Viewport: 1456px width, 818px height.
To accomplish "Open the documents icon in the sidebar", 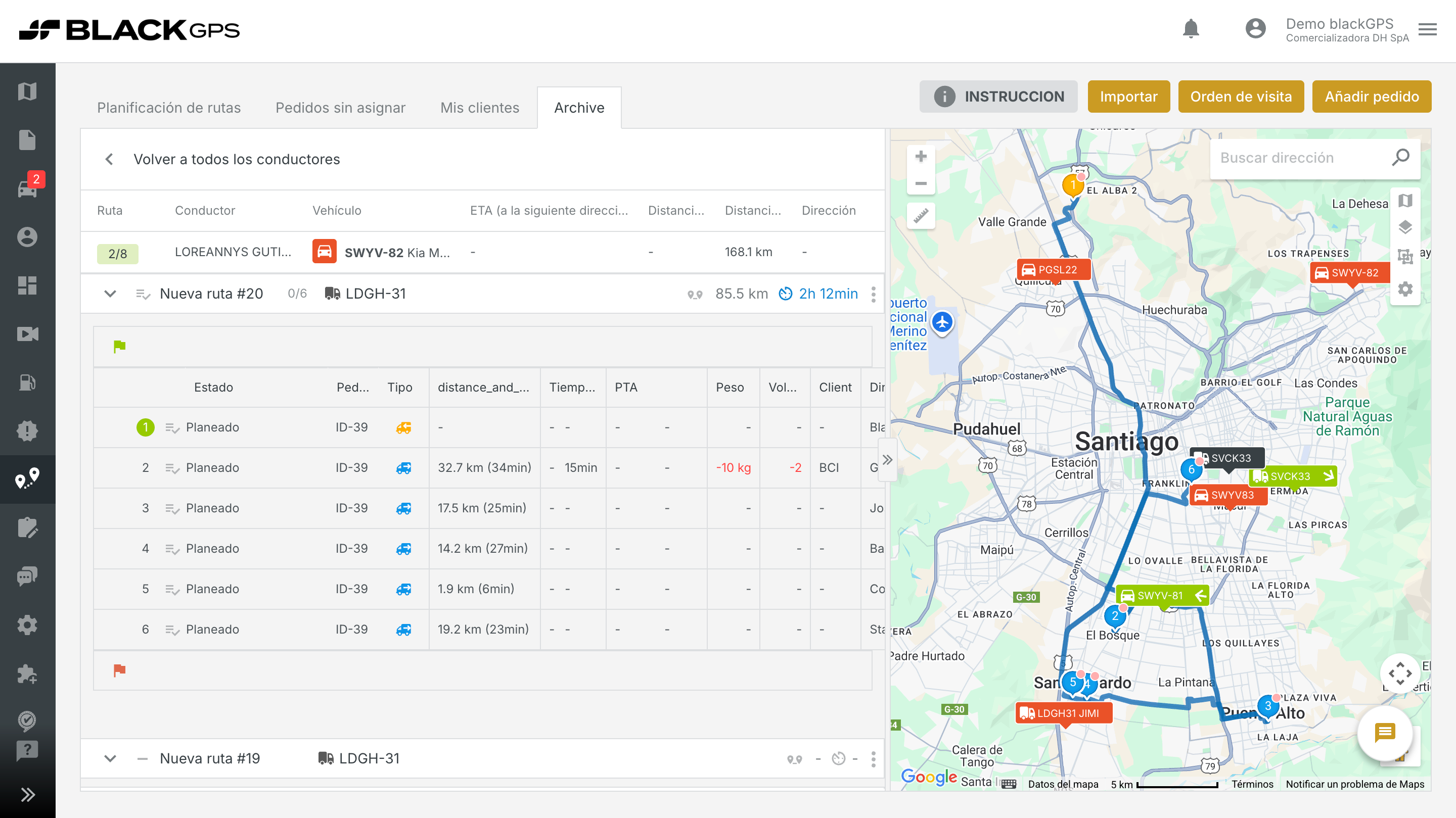I will [x=27, y=139].
